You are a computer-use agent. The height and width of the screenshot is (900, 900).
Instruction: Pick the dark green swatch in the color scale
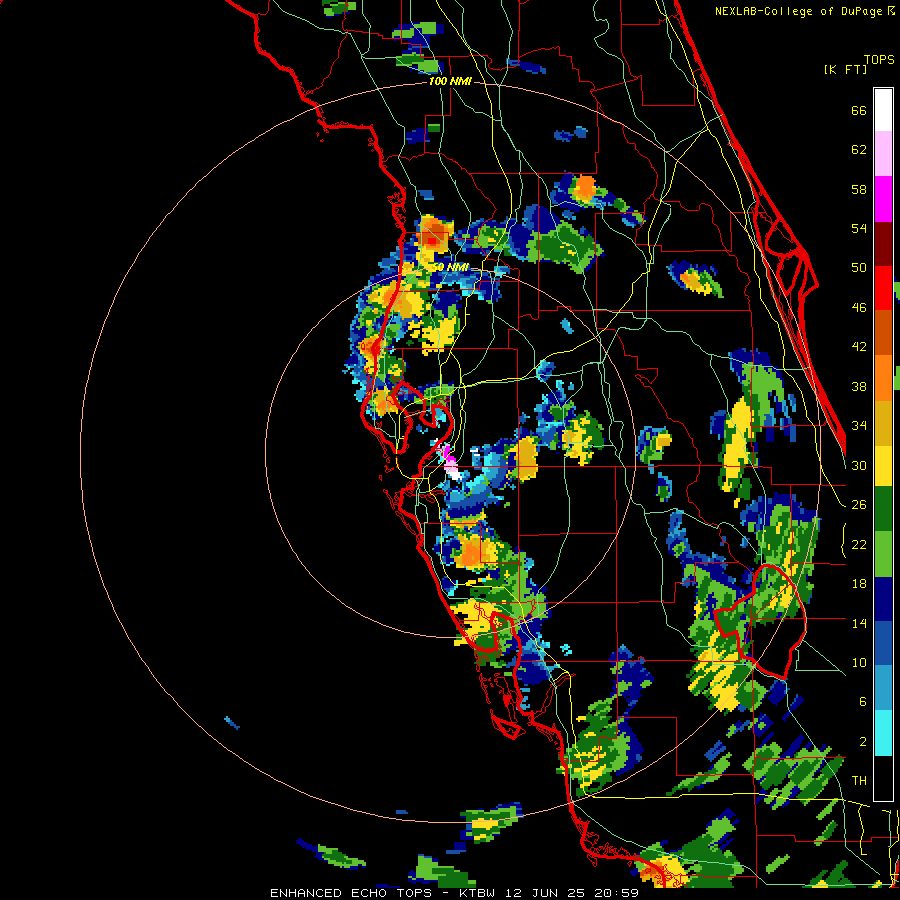[883, 509]
